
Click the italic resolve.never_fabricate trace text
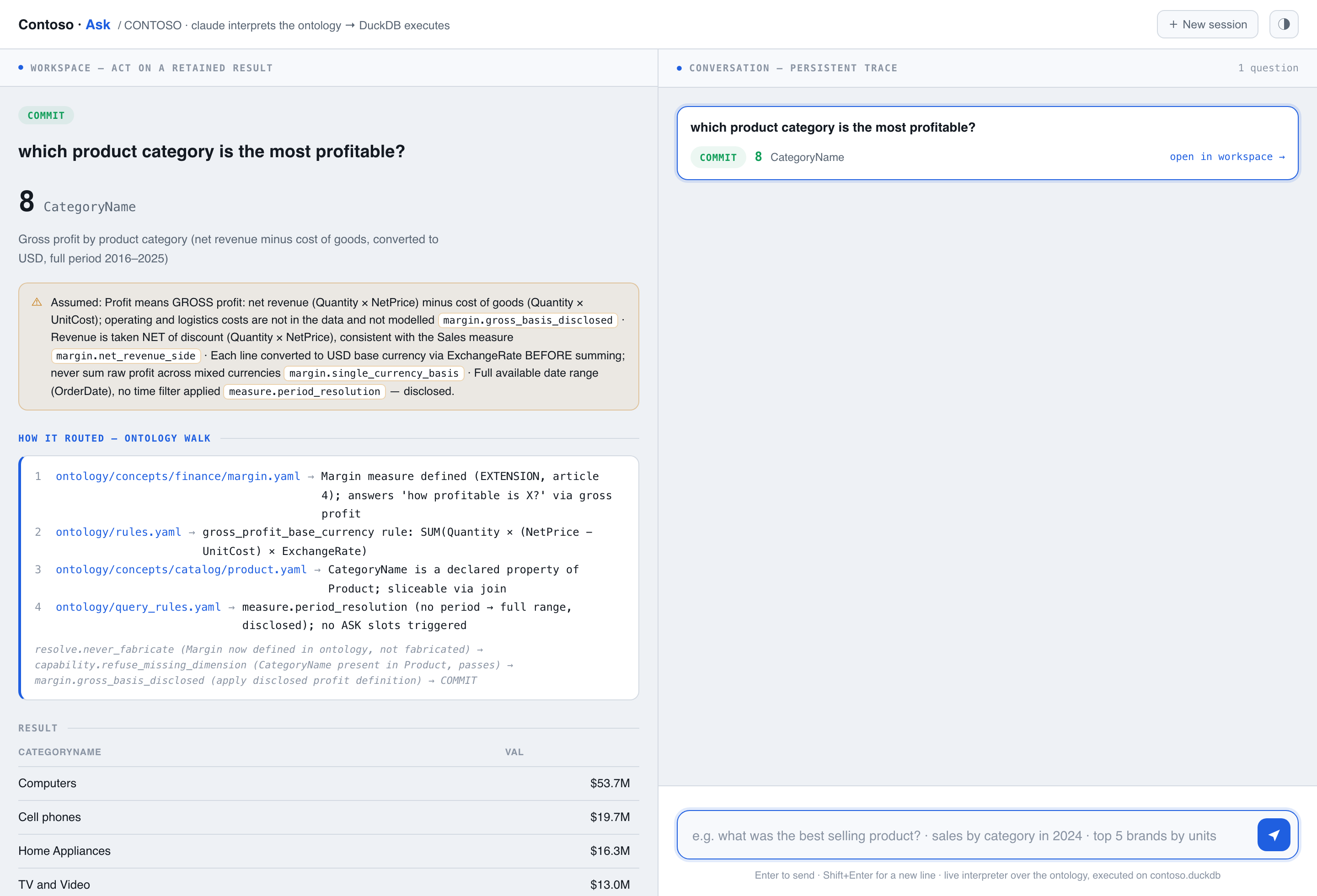274,665
